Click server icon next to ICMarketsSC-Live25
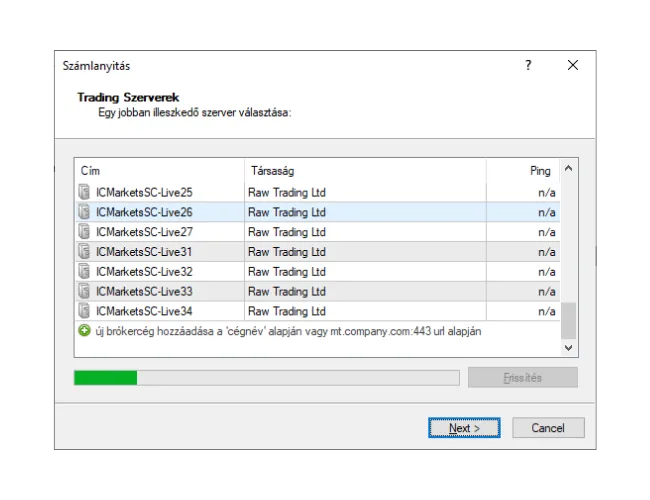The width and height of the screenshot is (650, 500). pos(84,192)
